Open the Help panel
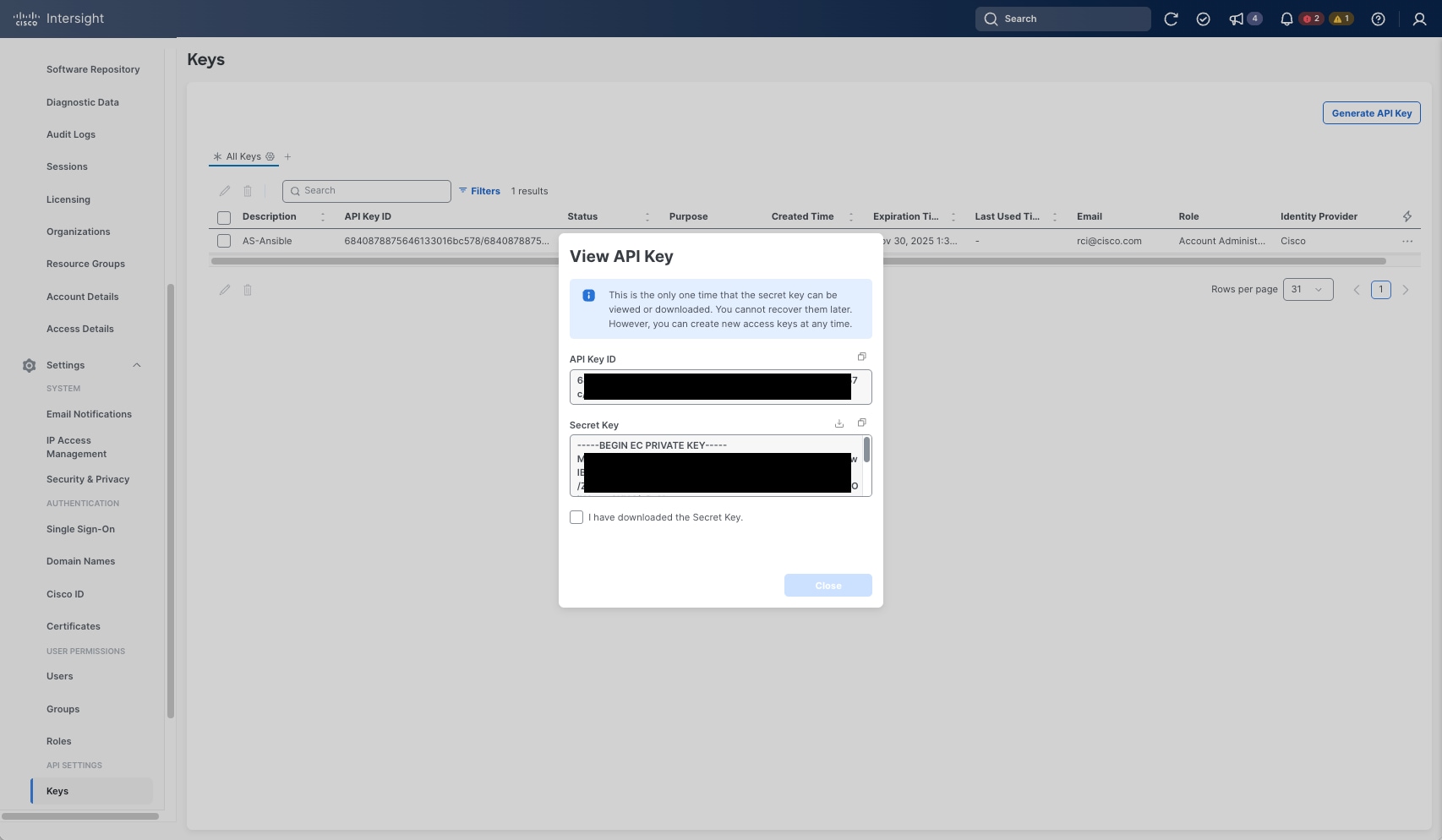Screen dimensions: 1442x840 pyautogui.click(x=1377, y=18)
